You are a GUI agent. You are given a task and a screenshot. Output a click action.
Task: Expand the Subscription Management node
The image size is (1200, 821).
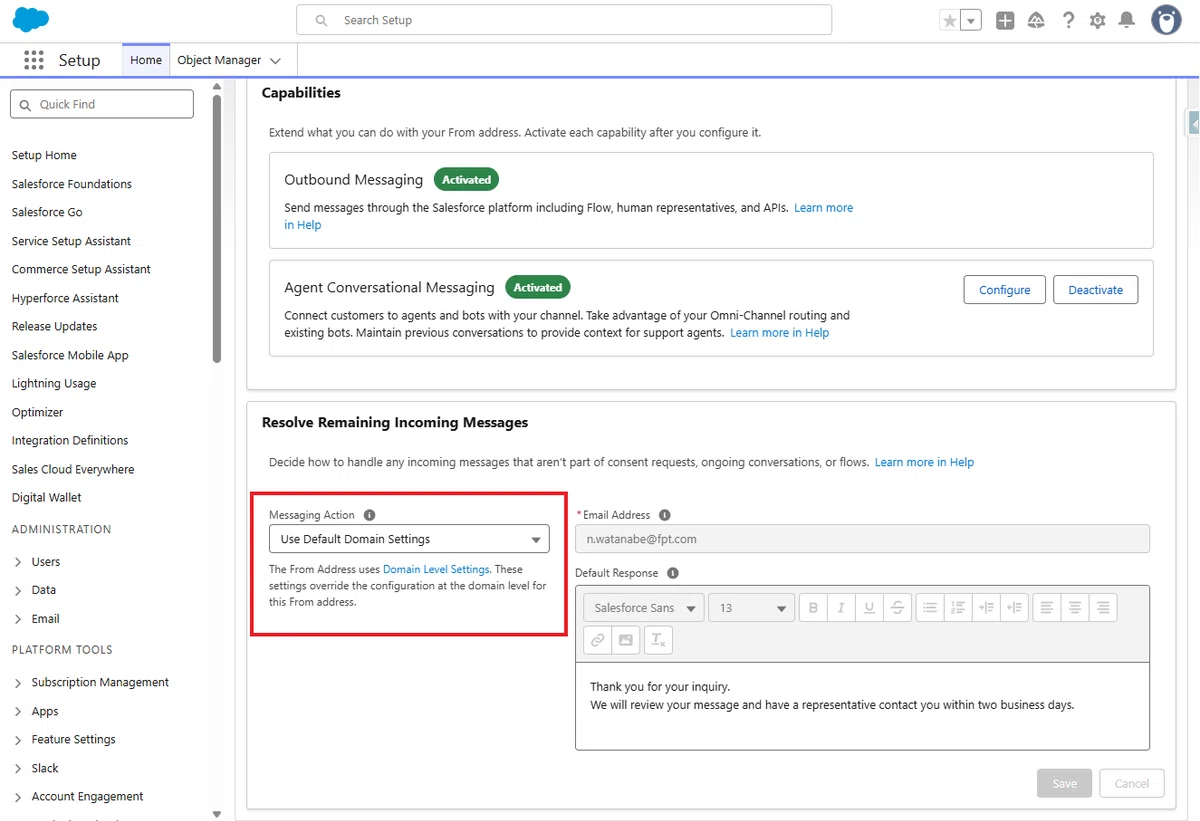pos(18,682)
